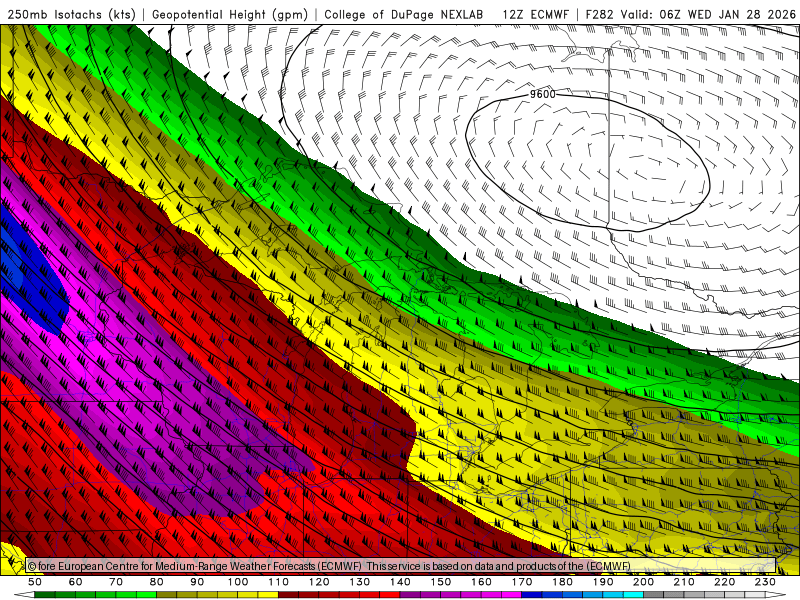
Task: Pick the dark blue swatch right after 170
Action: pos(532,595)
